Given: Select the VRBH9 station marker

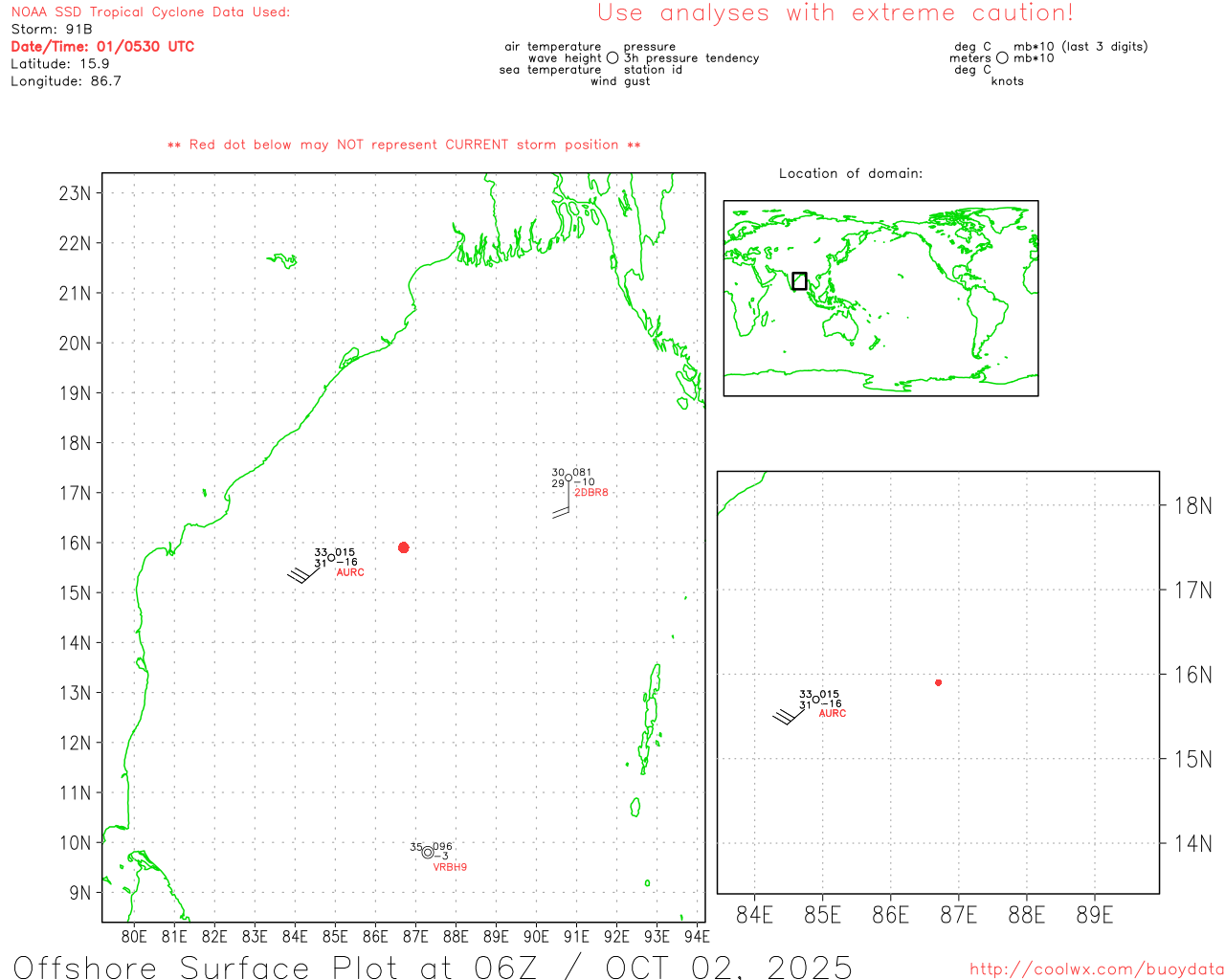Looking at the screenshot, I should (x=428, y=852).
